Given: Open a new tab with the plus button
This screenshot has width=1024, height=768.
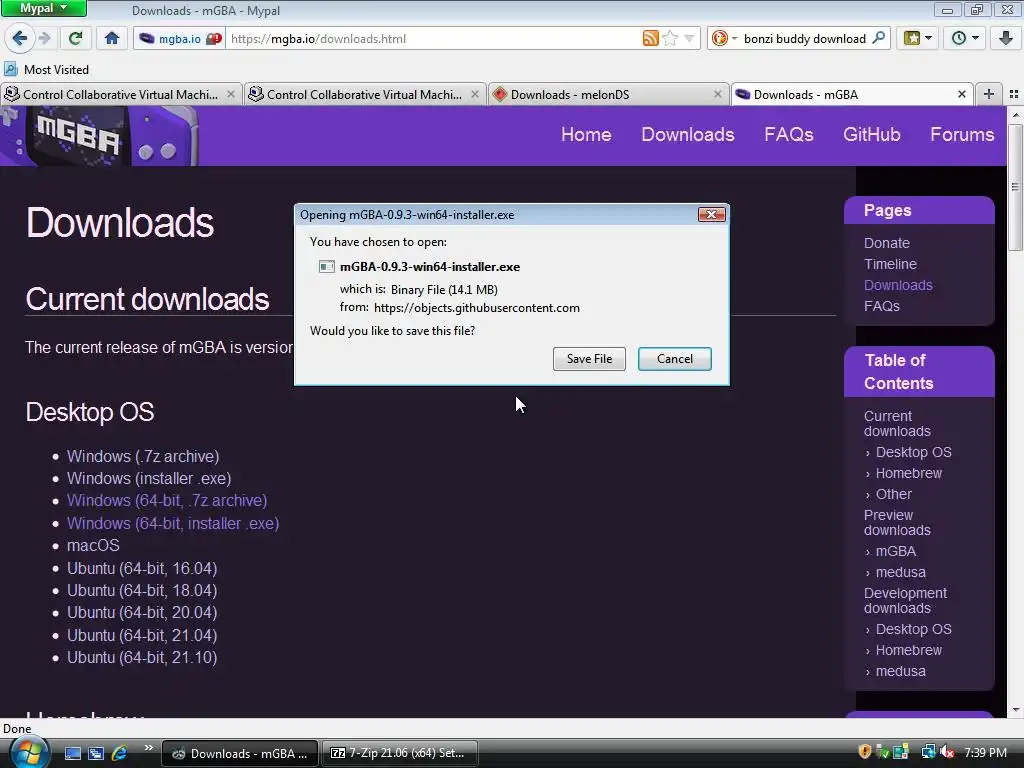Looking at the screenshot, I should [x=989, y=94].
